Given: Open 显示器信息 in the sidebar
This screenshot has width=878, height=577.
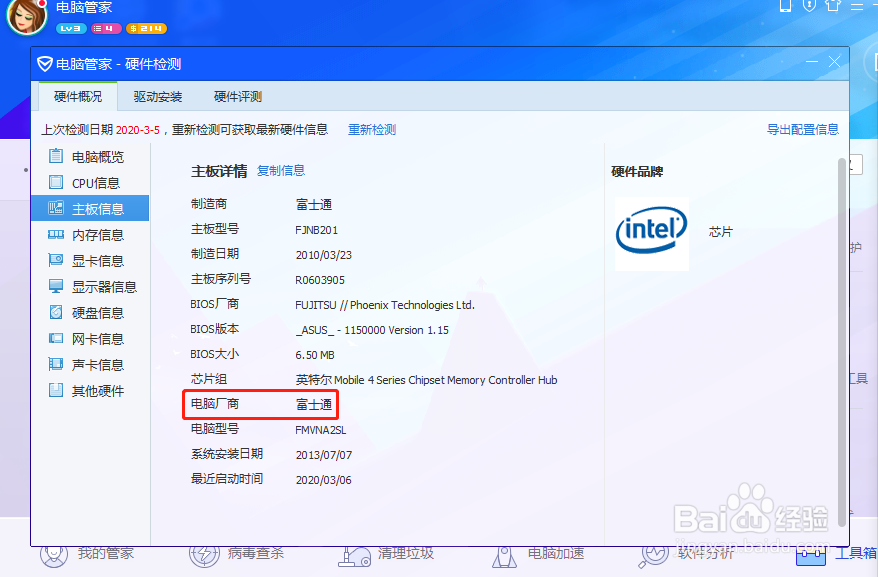Looking at the screenshot, I should [x=90, y=287].
